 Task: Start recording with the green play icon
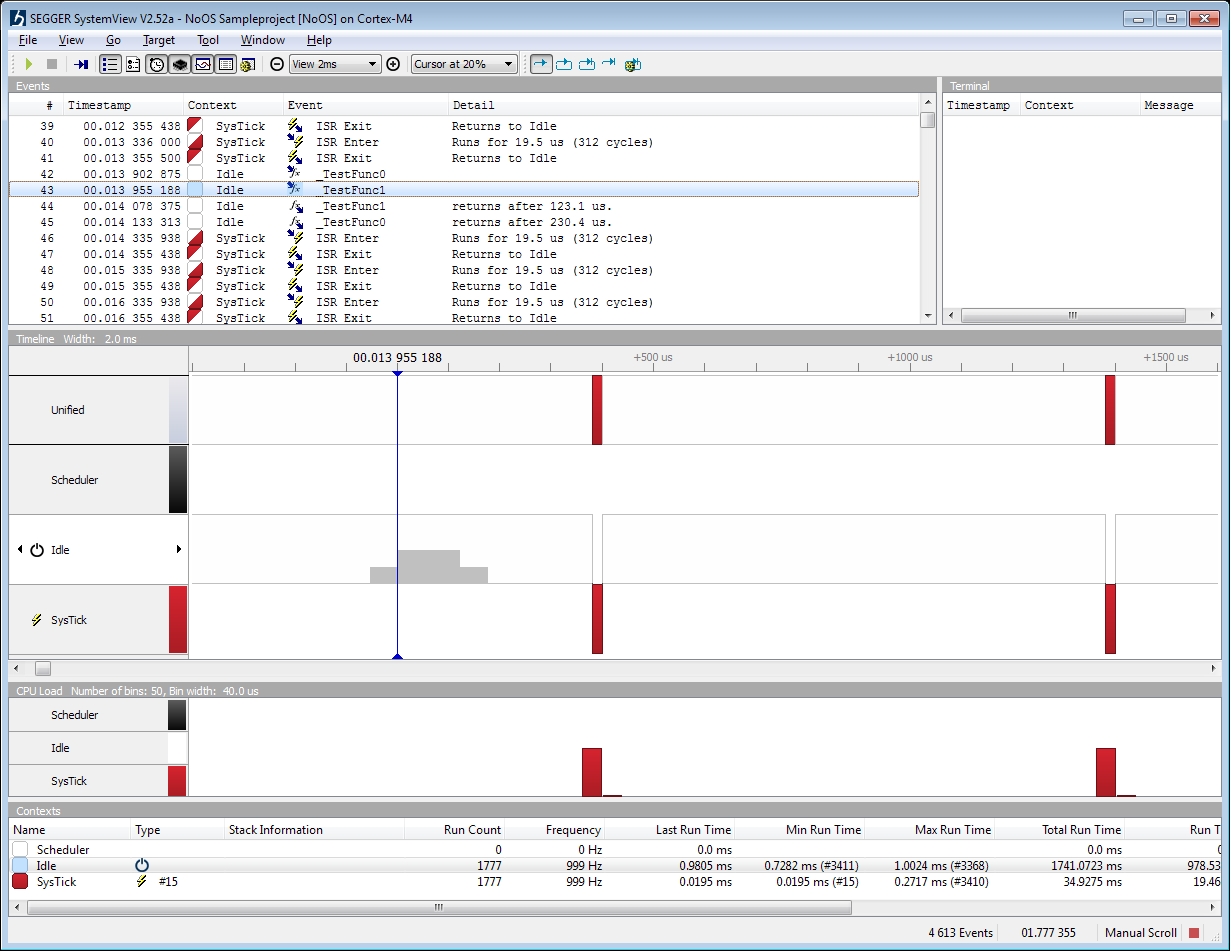(29, 64)
